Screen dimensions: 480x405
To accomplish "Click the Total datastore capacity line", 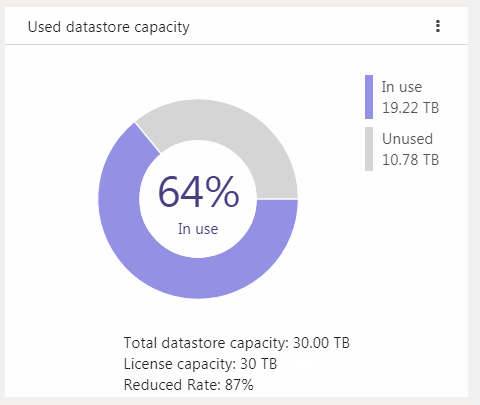I will 237,343.
